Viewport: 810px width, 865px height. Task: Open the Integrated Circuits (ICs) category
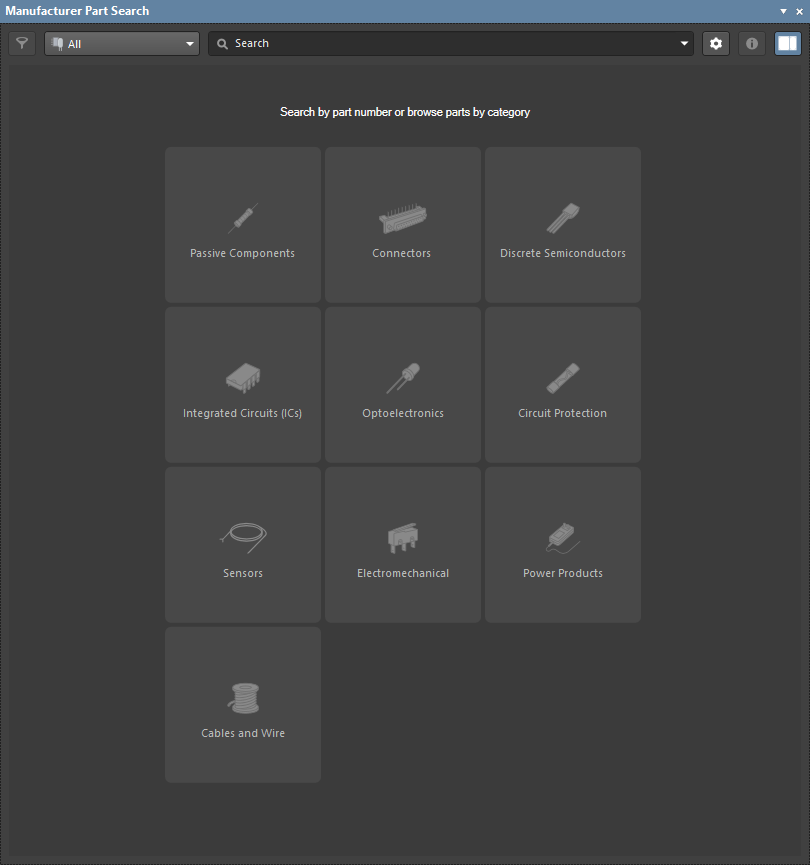[x=242, y=384]
